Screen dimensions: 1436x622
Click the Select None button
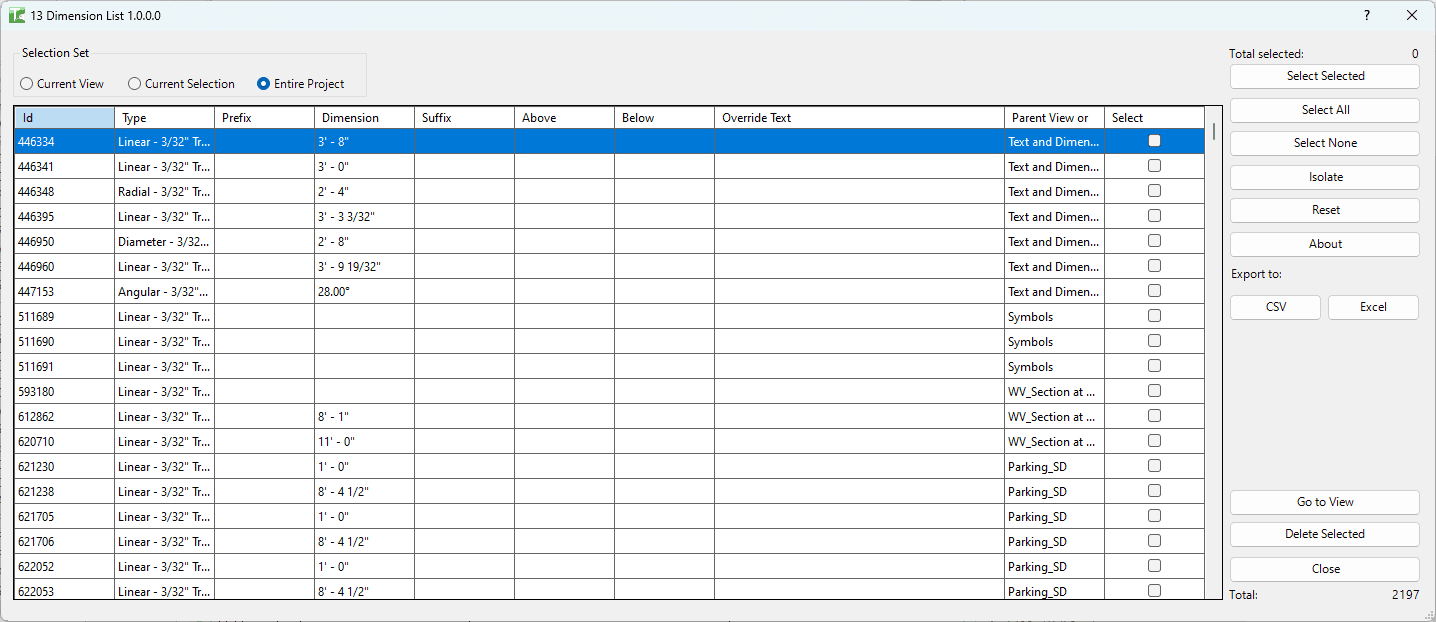(1325, 143)
